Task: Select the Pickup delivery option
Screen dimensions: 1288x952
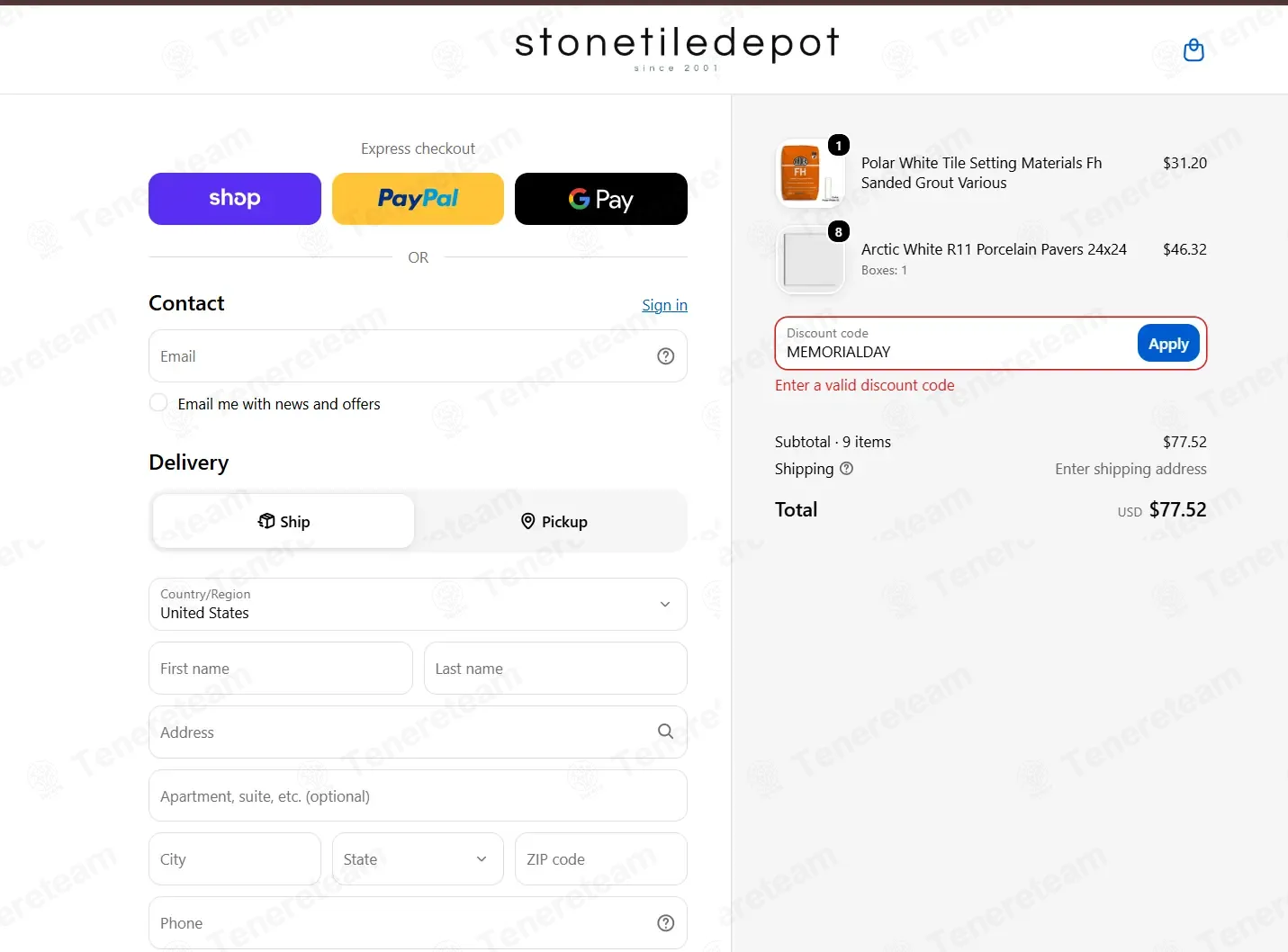Action: (554, 521)
